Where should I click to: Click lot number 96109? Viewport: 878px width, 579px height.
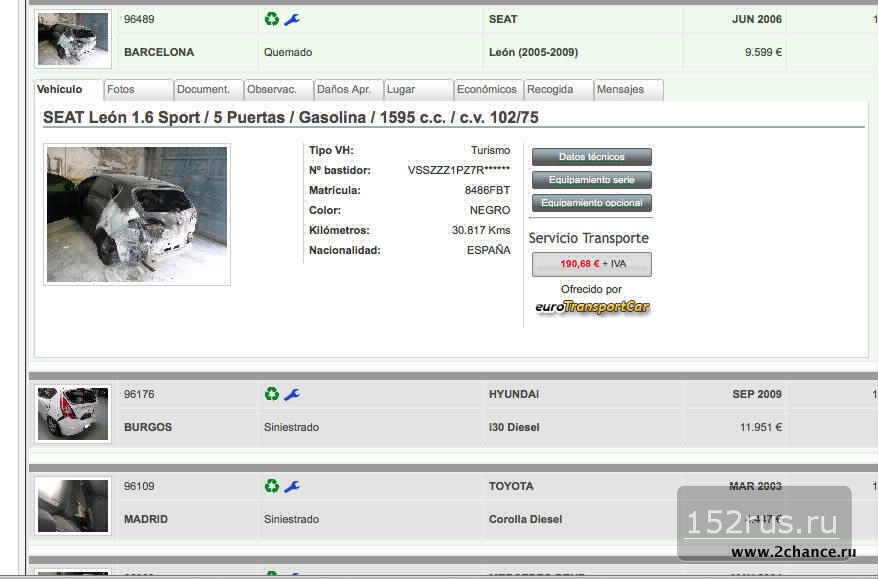click(x=139, y=486)
